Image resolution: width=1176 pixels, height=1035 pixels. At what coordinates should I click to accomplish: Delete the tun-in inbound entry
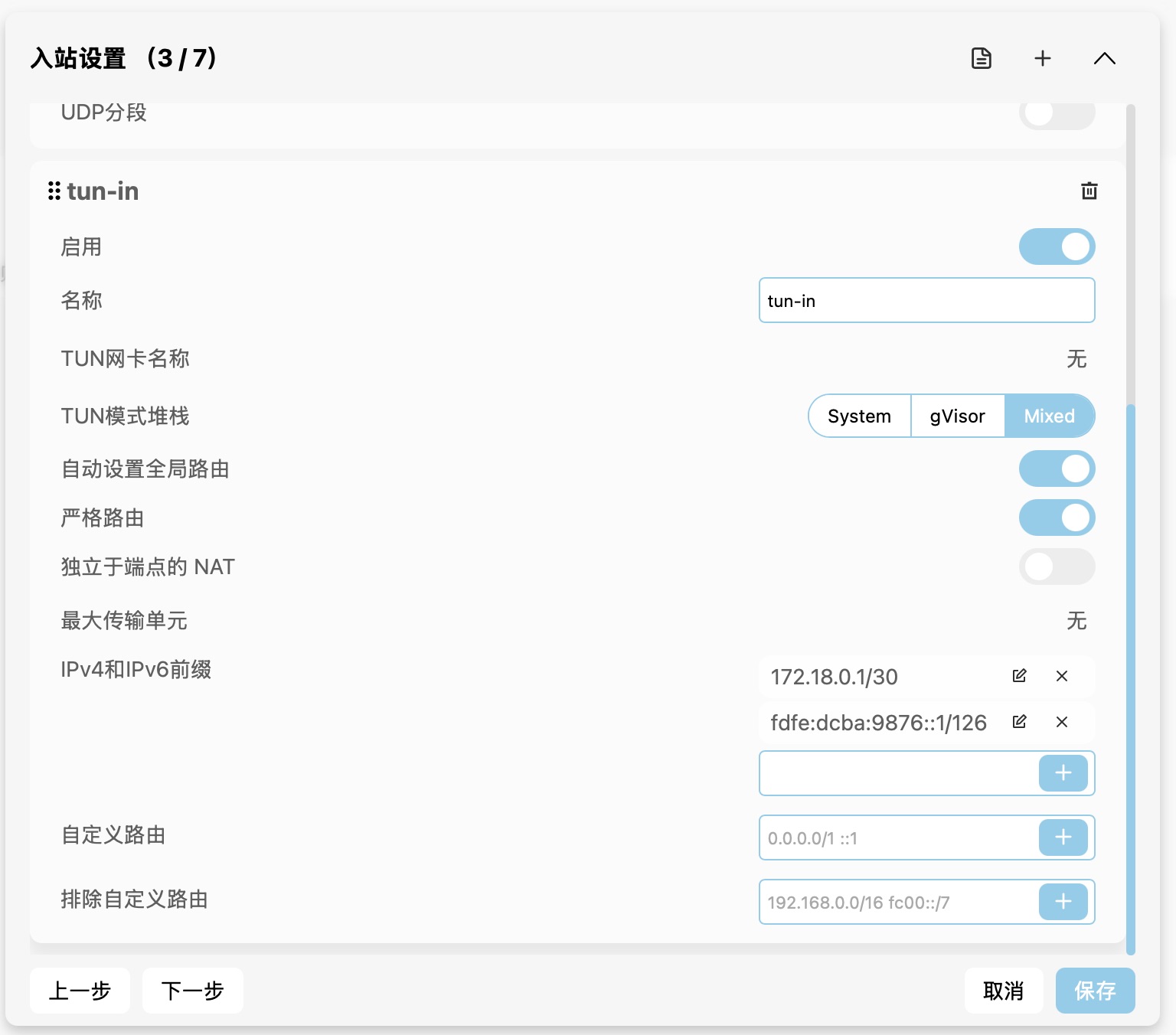1089,191
